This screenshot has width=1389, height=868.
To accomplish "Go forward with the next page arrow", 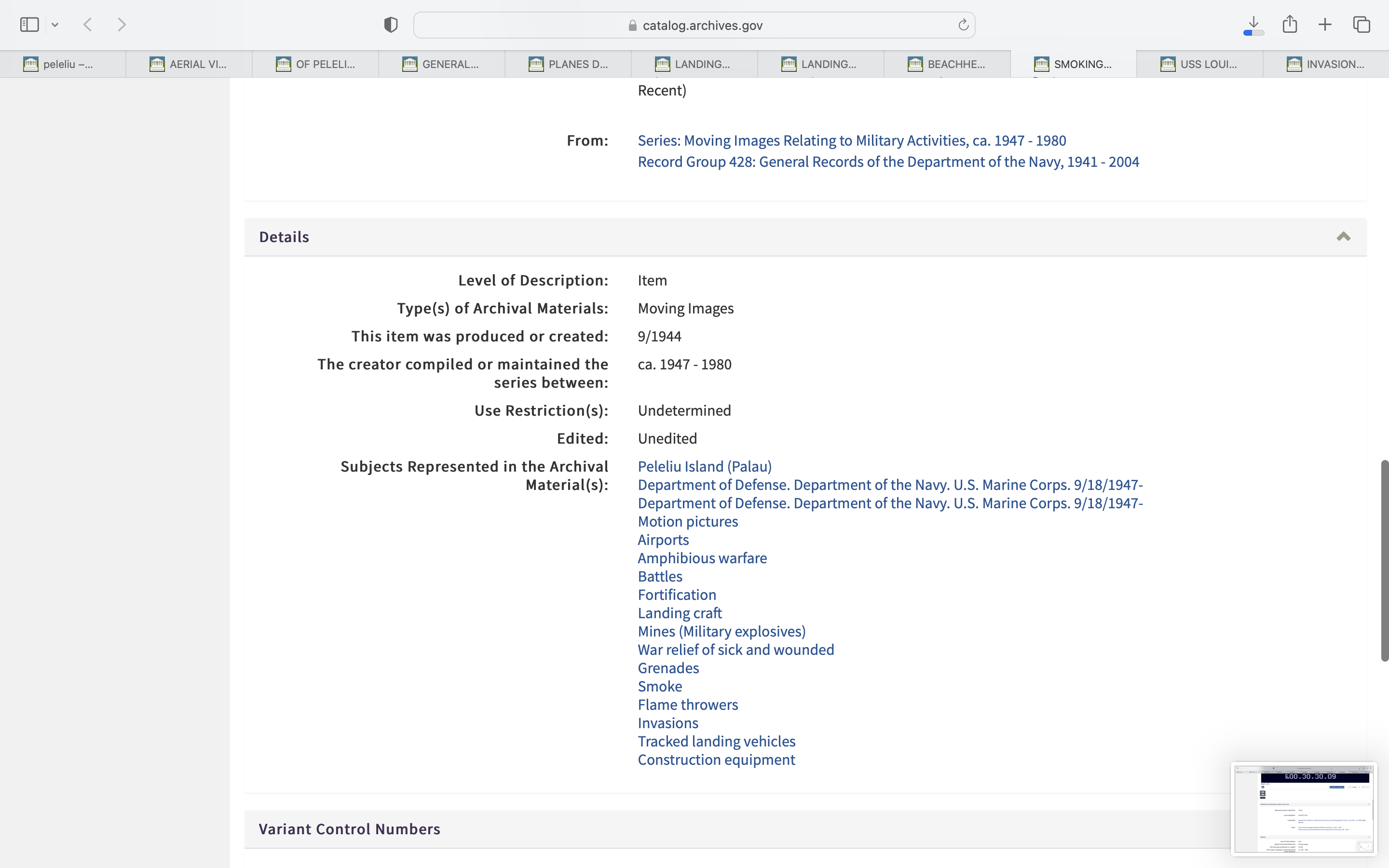I will point(122,25).
